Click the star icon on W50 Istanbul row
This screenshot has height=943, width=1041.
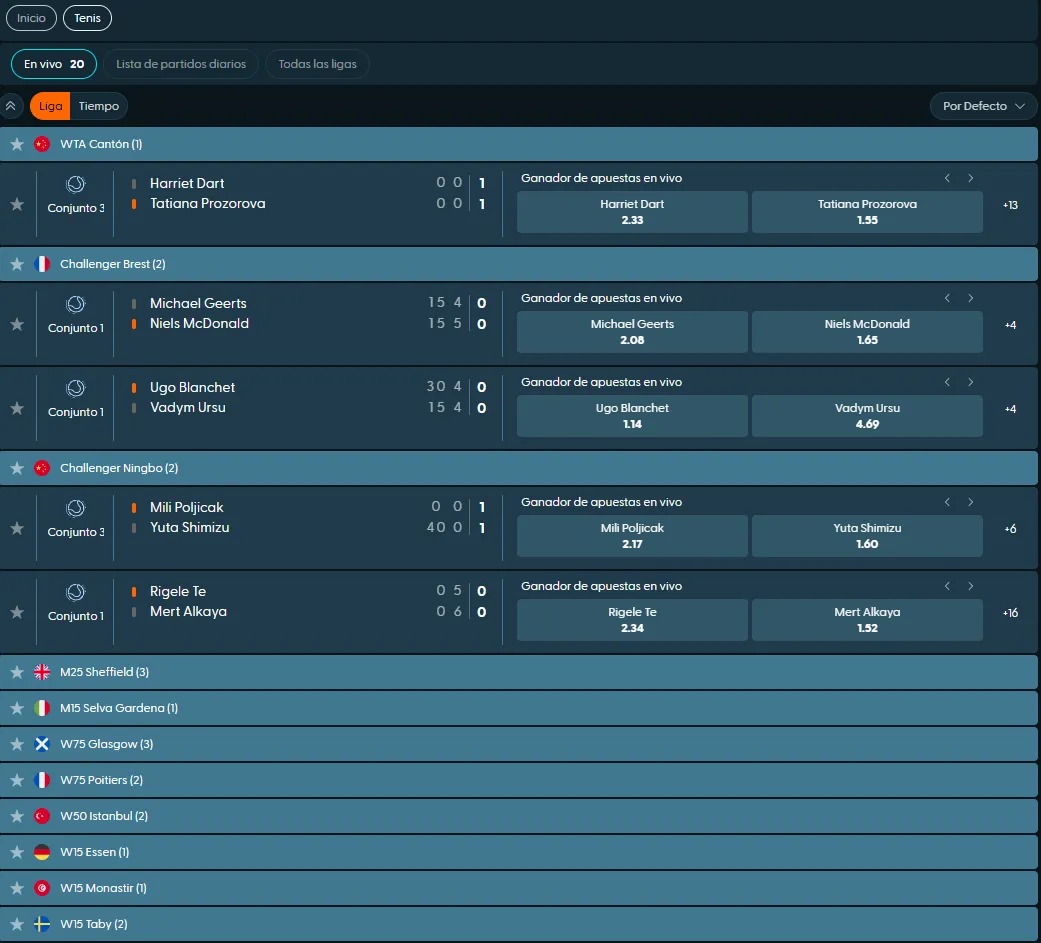17,816
